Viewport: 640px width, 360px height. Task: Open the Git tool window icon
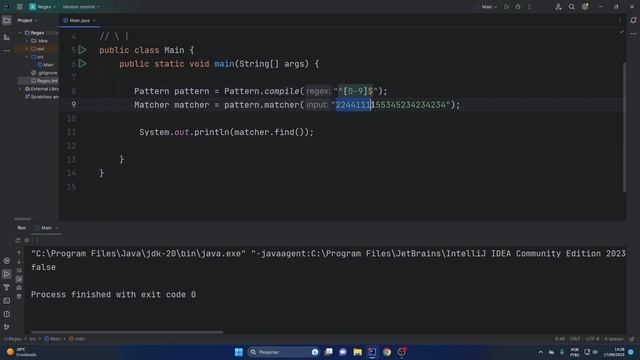pos(7,327)
